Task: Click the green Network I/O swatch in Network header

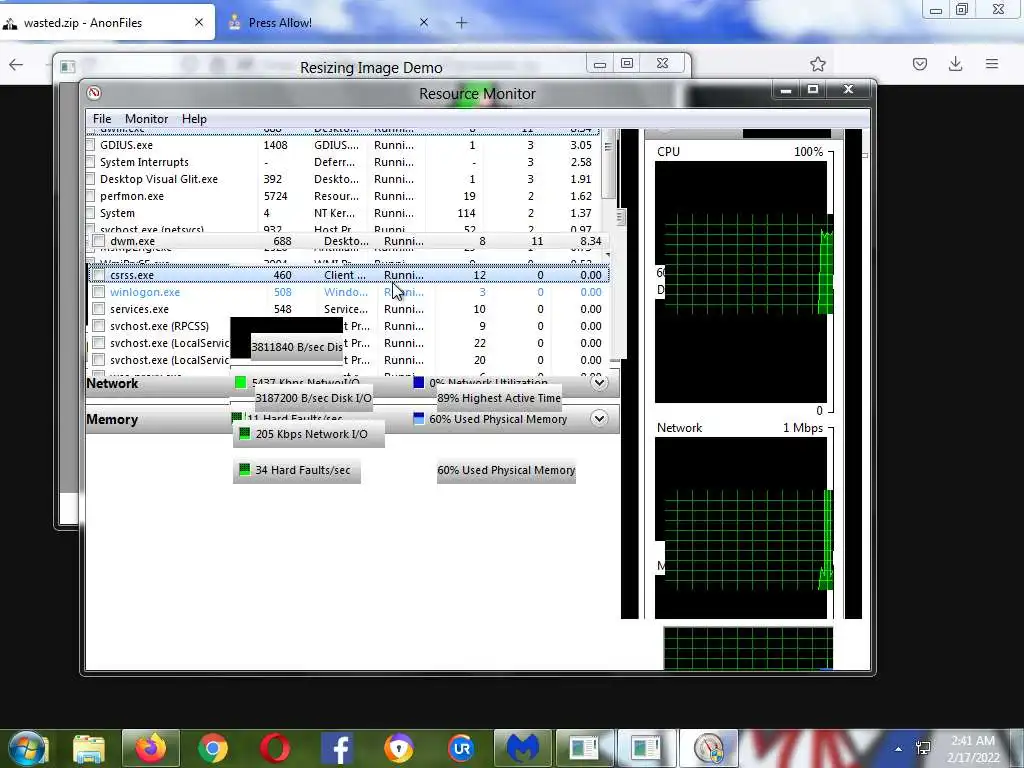Action: 241,383
